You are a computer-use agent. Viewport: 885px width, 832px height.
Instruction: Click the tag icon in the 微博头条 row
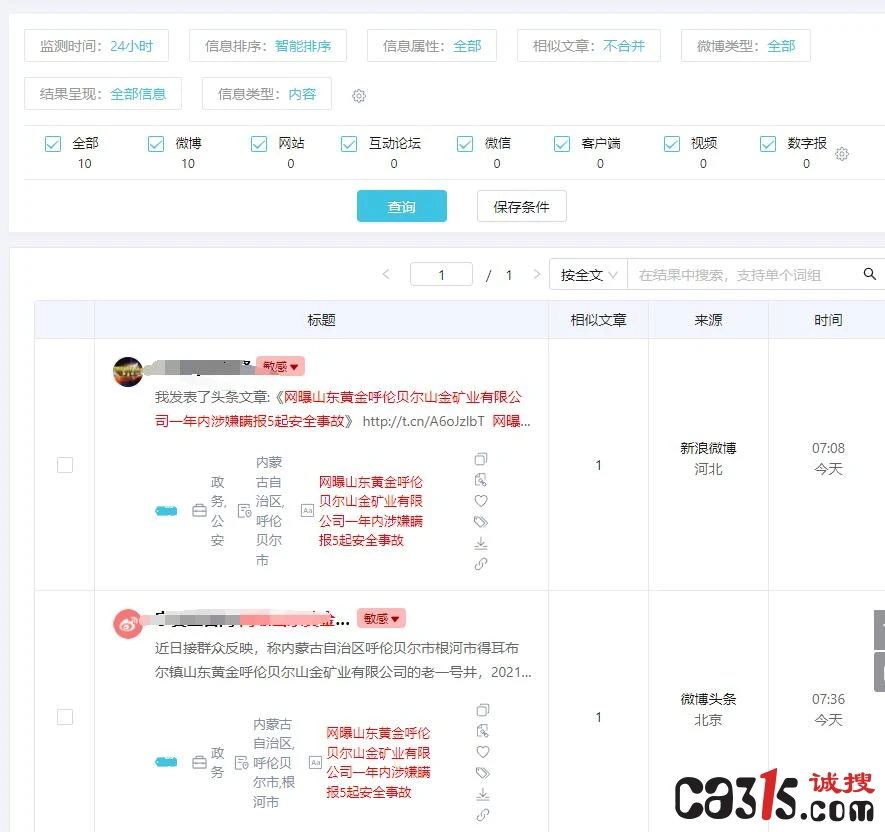(x=483, y=773)
